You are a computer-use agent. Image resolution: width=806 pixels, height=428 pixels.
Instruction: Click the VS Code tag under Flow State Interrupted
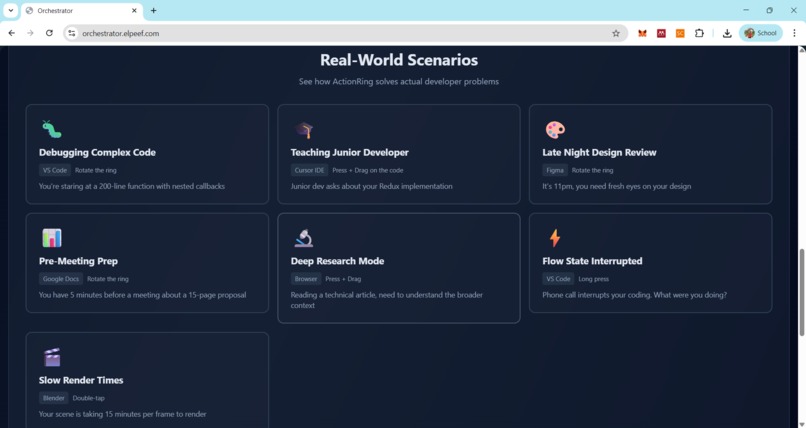[558, 279]
